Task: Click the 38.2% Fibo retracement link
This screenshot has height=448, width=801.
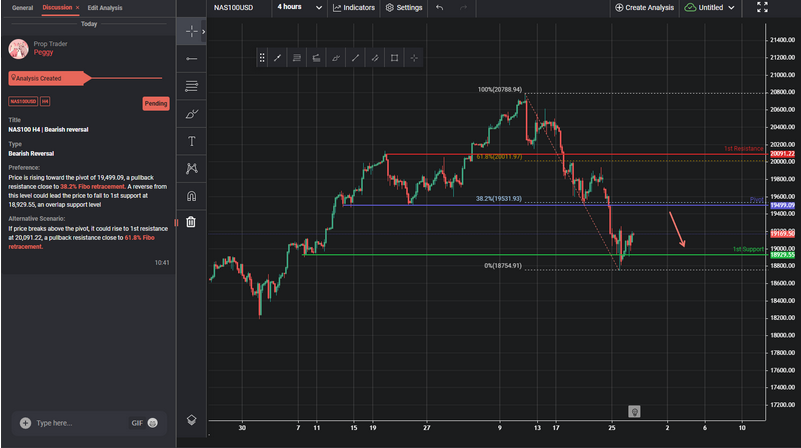Action: (x=92, y=186)
